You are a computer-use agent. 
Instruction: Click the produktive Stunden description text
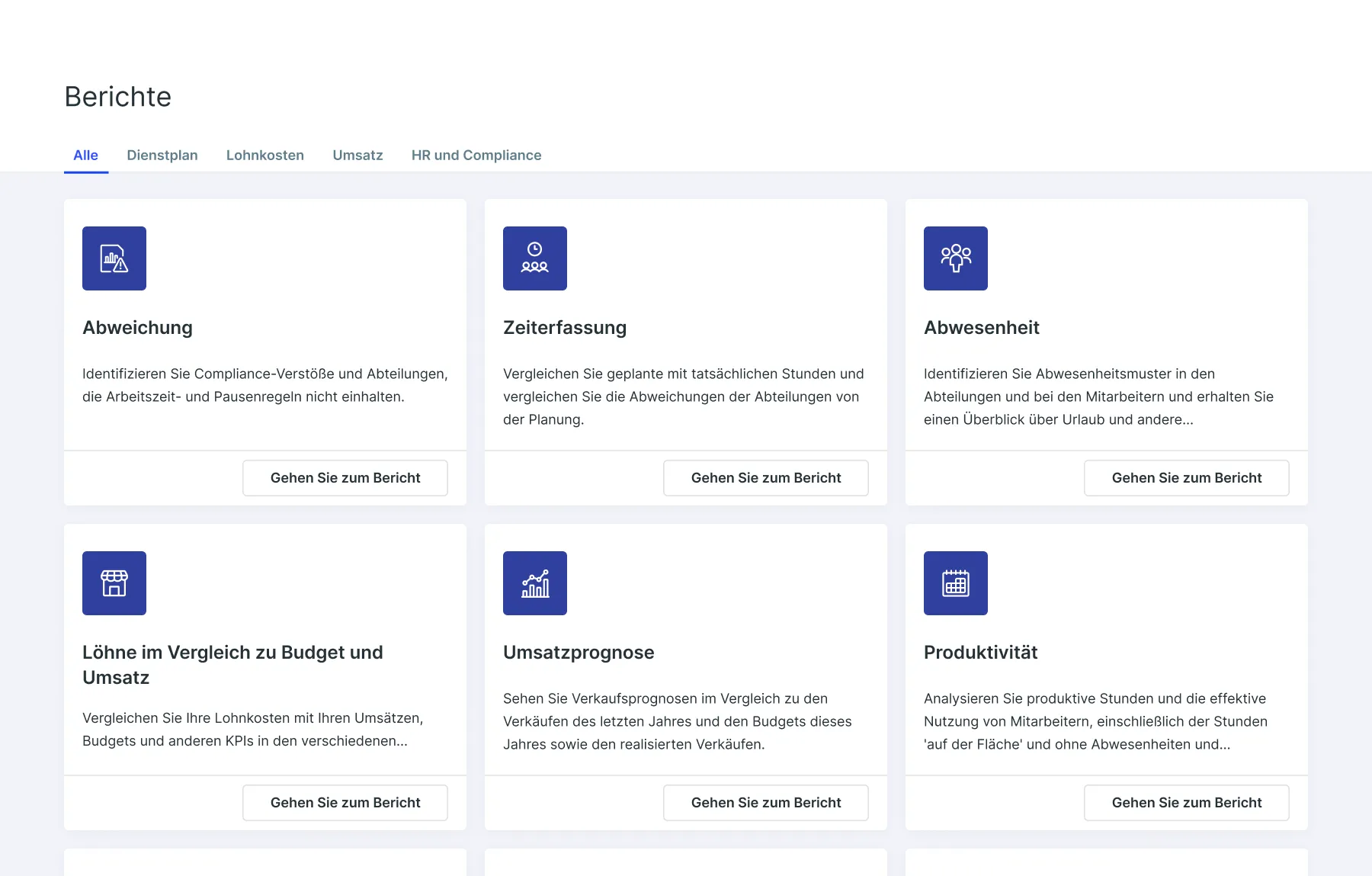(1095, 721)
